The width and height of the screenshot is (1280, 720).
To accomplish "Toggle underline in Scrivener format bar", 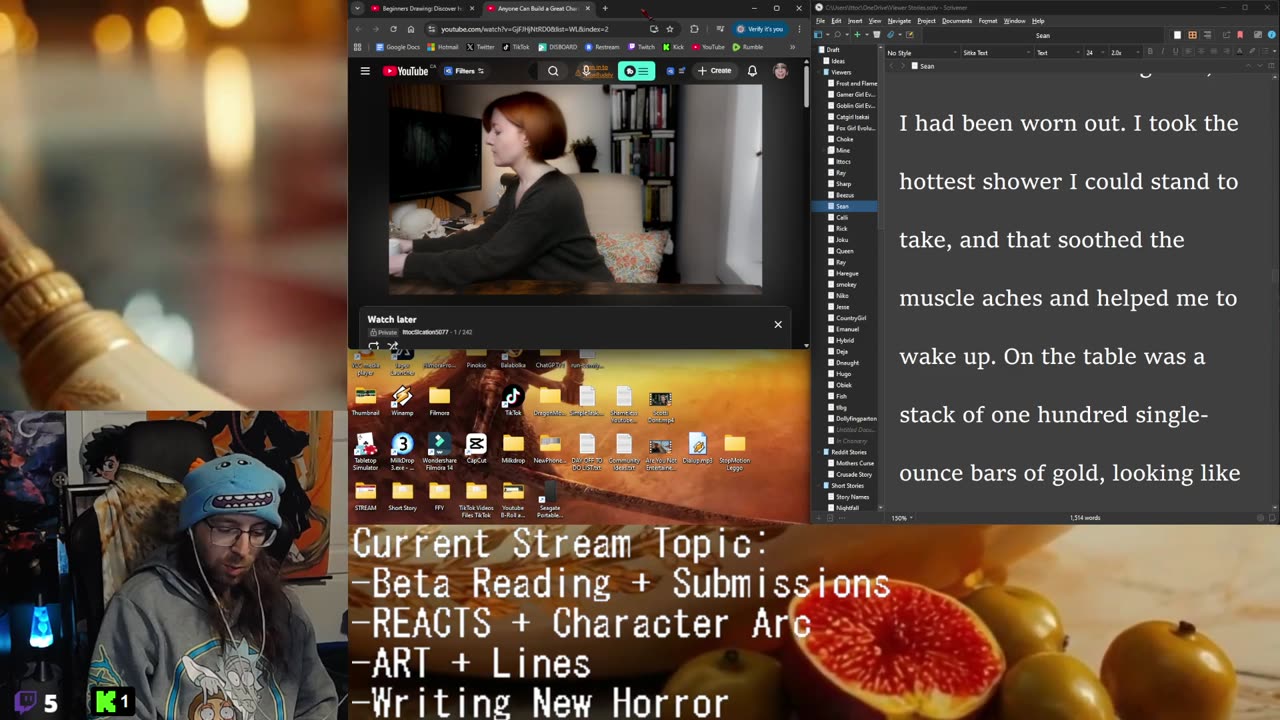I will tap(1175, 52).
